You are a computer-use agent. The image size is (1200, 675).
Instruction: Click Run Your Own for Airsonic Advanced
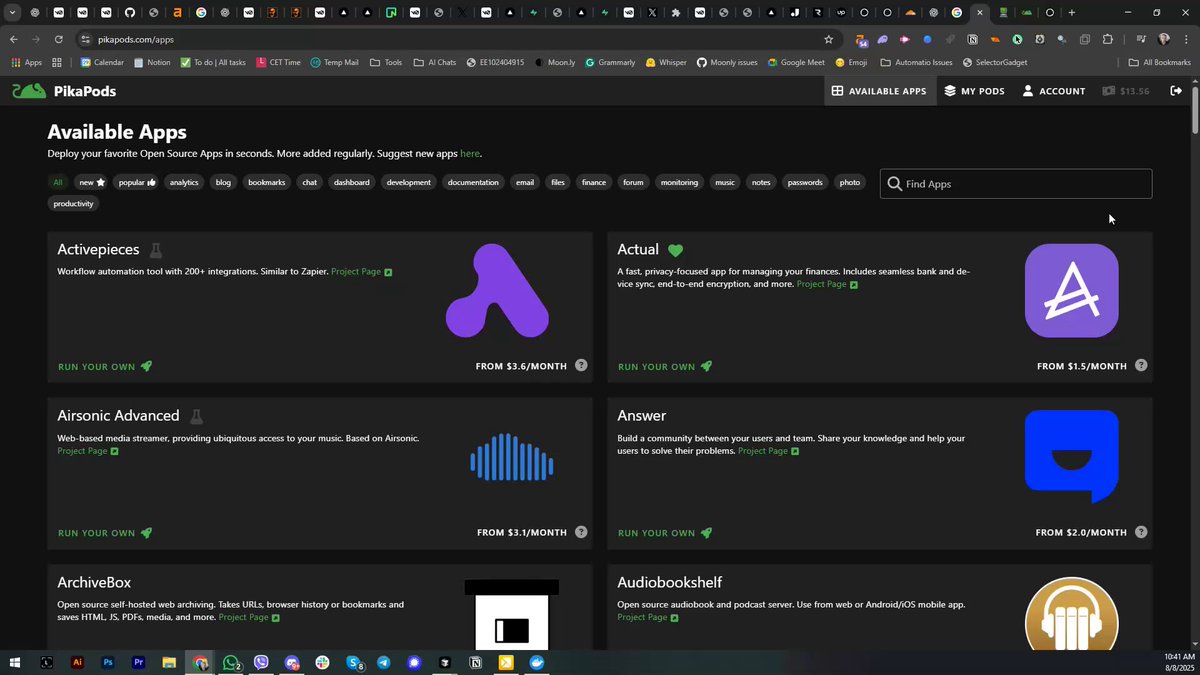tap(105, 532)
